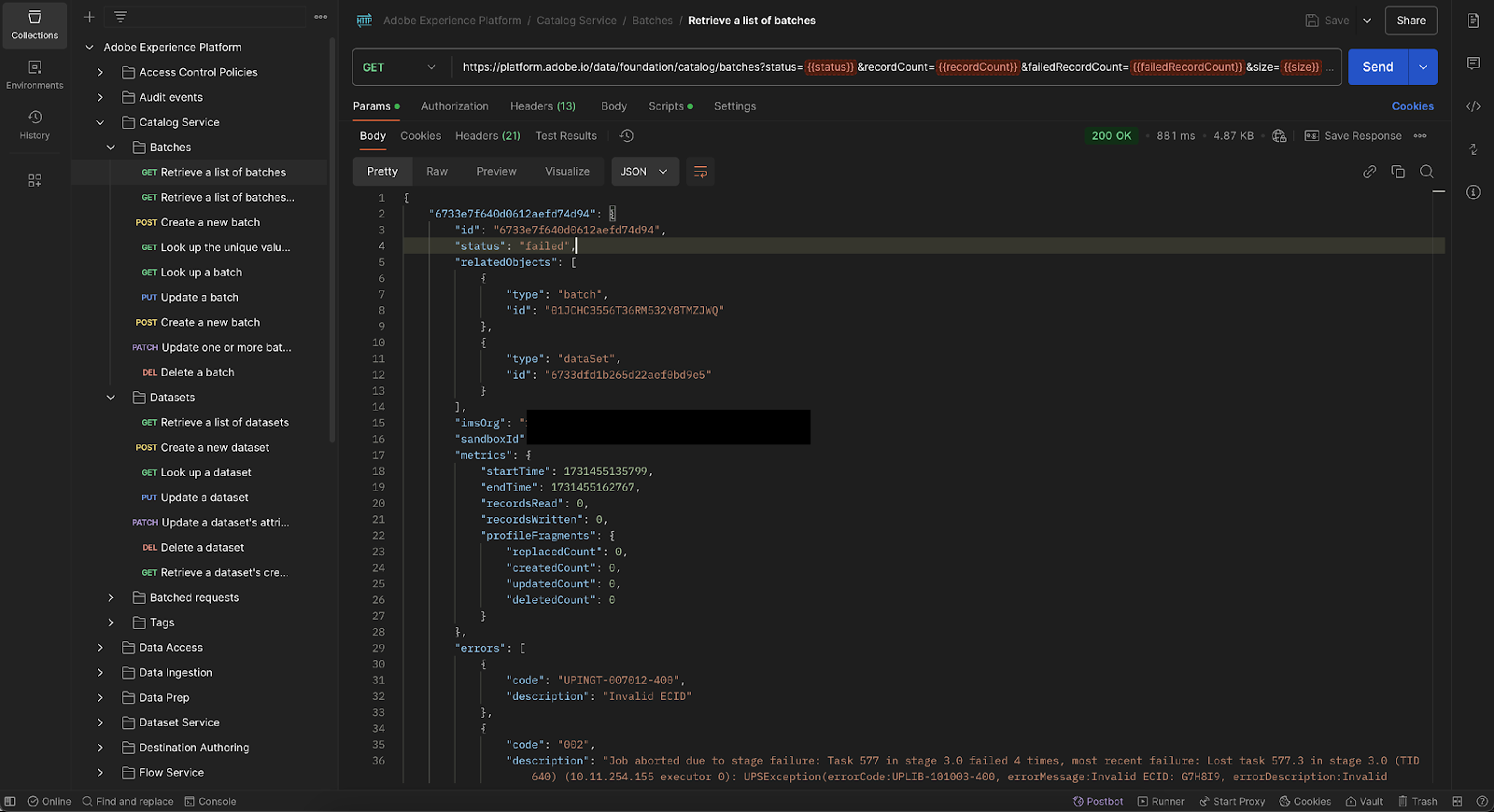
Task: Open the History sidebar panel
Action: (x=35, y=125)
